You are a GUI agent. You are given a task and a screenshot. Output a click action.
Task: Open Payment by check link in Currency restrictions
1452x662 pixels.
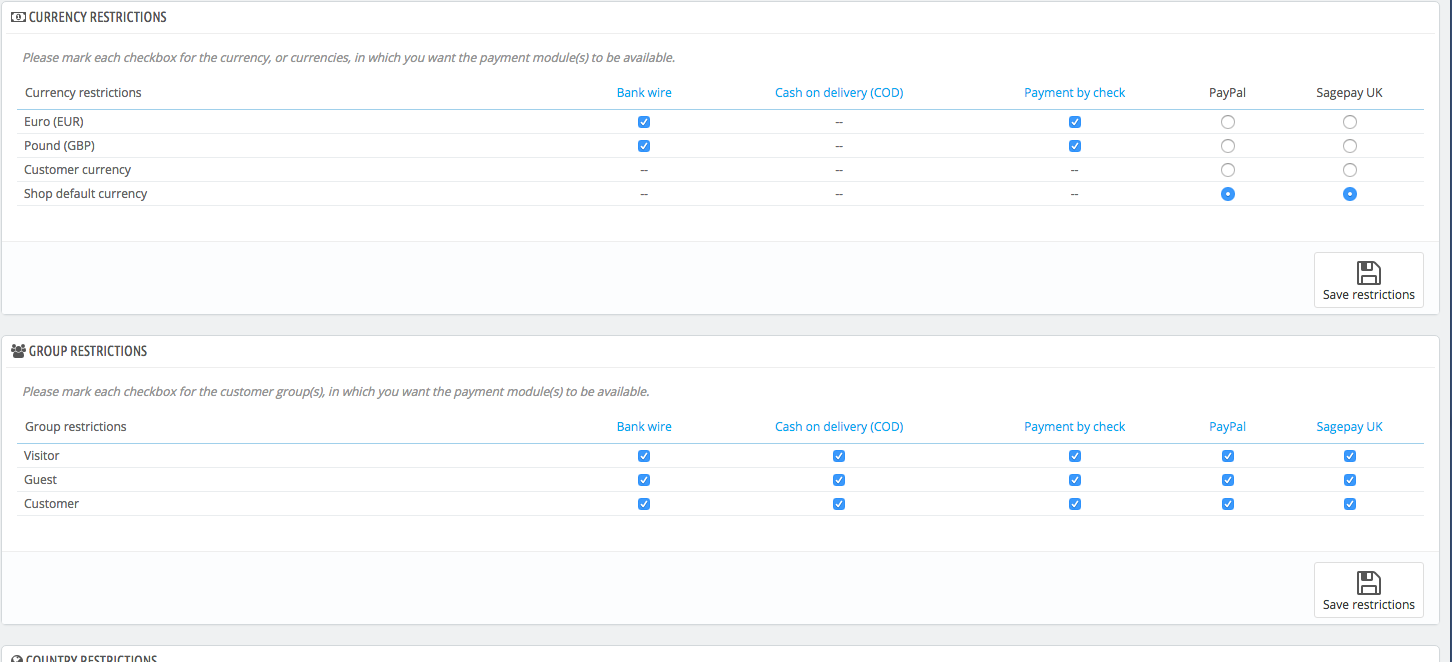click(1075, 93)
